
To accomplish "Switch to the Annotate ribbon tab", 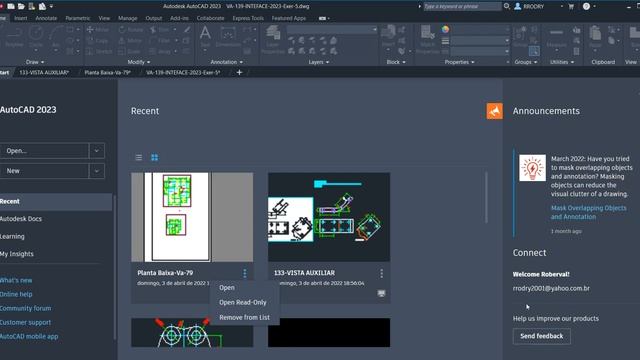I will coord(46,18).
